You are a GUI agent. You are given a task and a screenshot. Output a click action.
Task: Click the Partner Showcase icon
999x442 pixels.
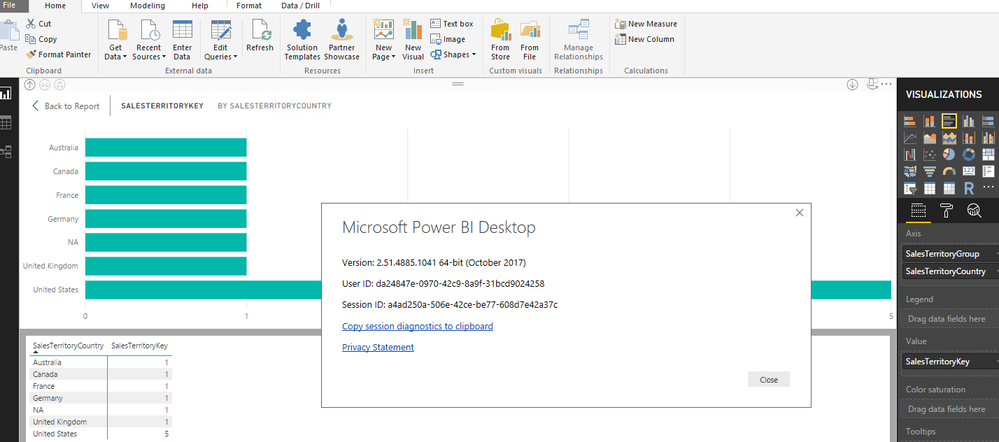[x=343, y=40]
